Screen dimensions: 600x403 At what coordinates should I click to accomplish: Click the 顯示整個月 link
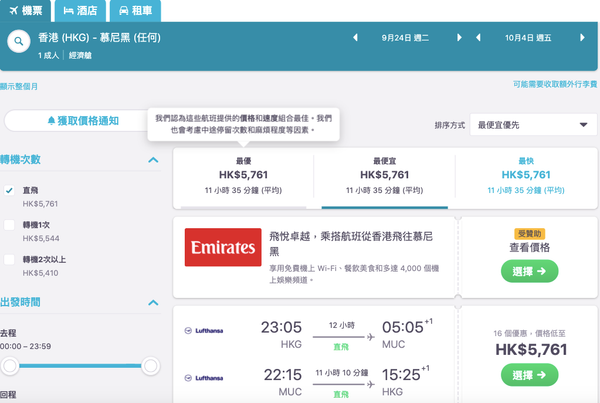tap(19, 86)
